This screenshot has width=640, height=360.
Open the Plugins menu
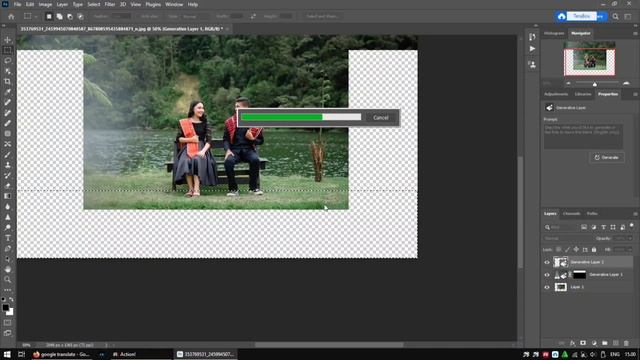click(153, 4)
